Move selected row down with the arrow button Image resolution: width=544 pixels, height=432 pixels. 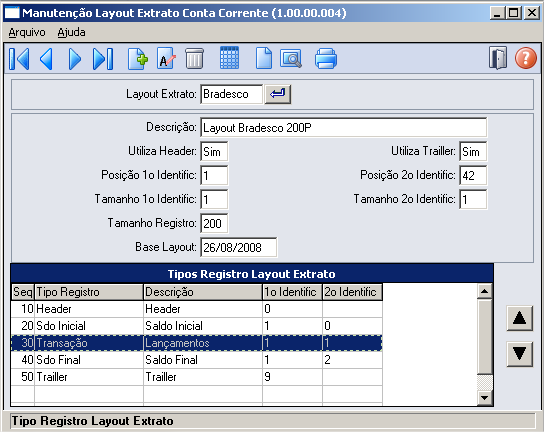(519, 354)
